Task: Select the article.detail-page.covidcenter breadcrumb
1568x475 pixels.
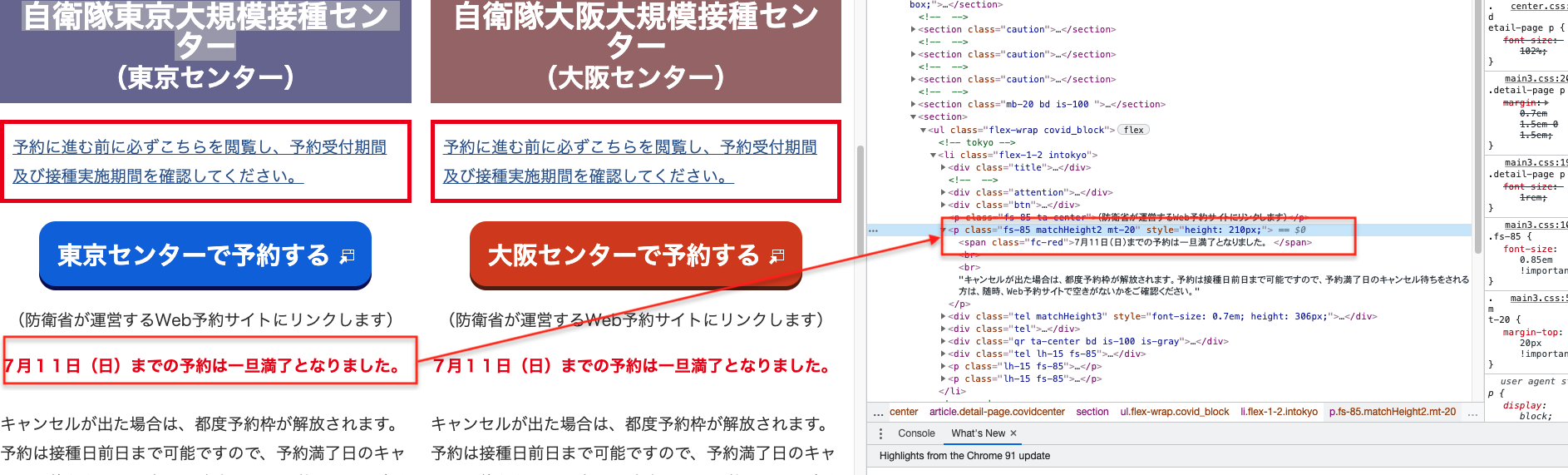Action: click(997, 412)
